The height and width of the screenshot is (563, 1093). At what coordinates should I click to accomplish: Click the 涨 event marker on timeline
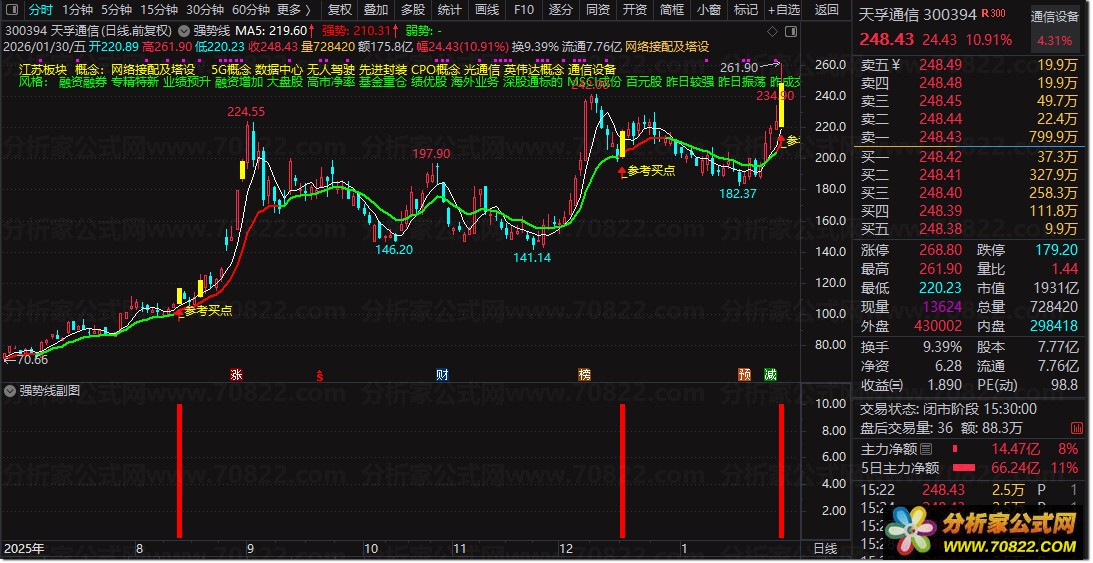click(x=236, y=375)
